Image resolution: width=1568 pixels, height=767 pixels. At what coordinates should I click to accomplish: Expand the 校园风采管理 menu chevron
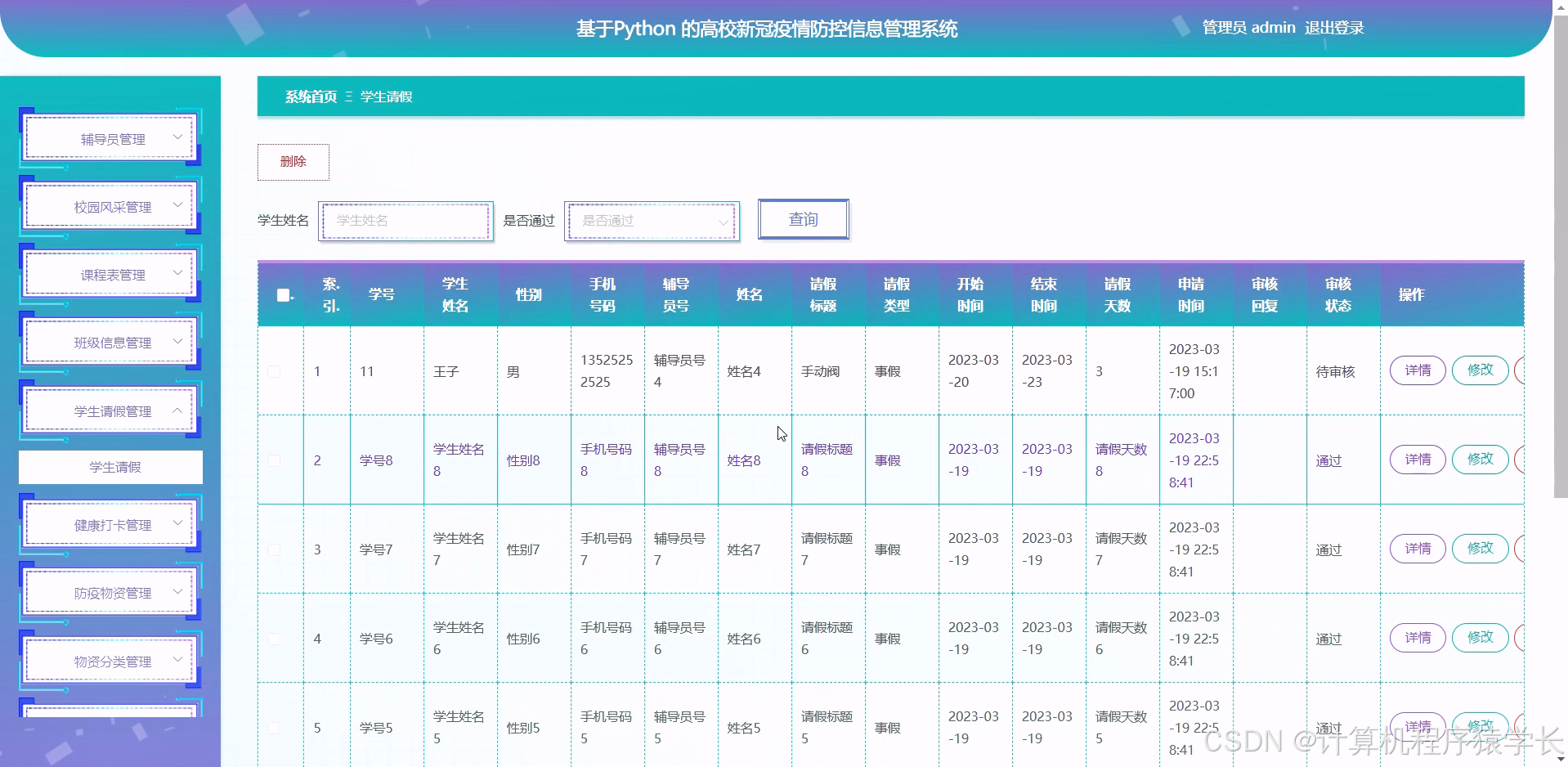[x=177, y=205]
